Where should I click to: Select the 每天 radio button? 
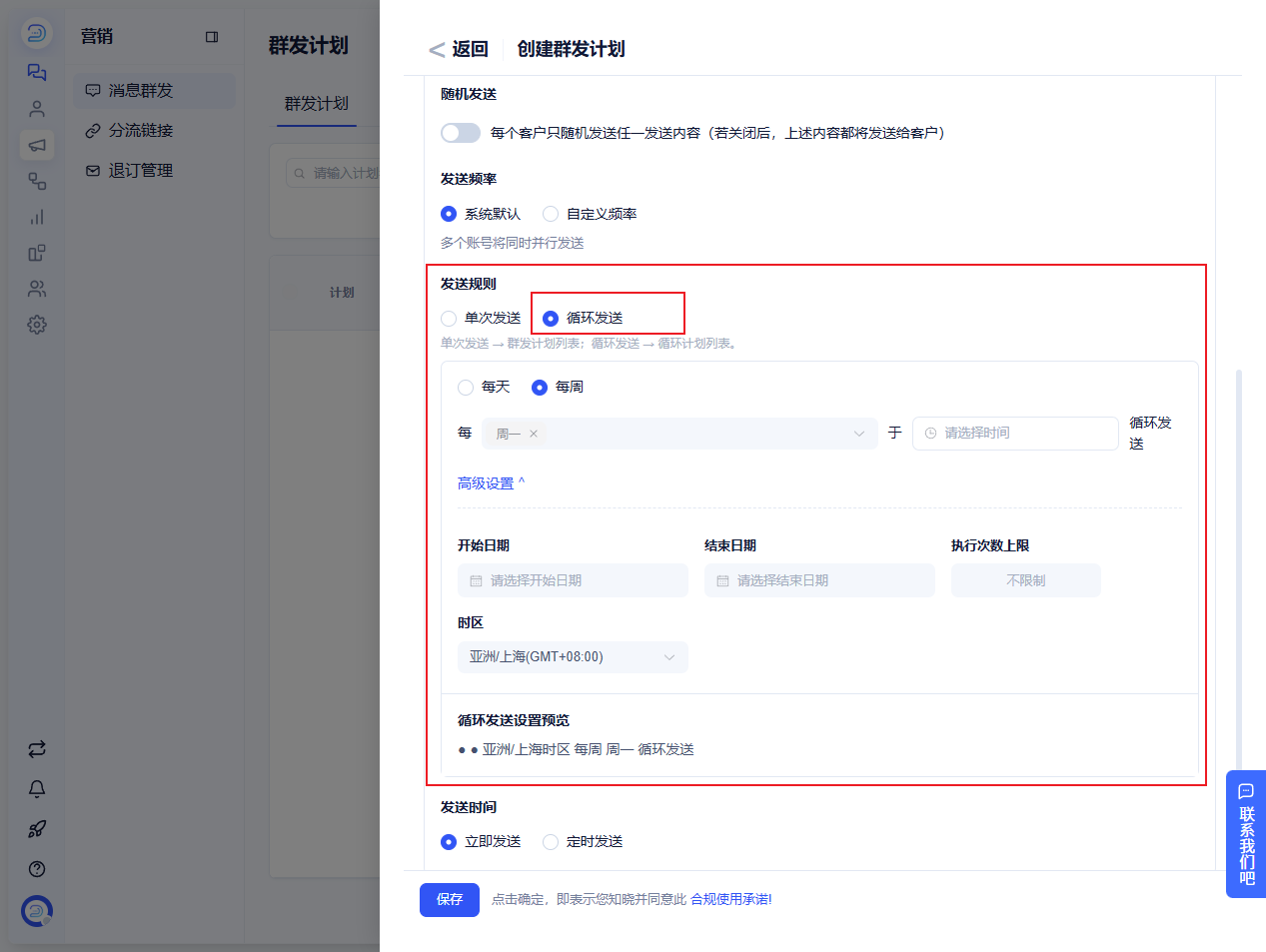pyautogui.click(x=466, y=388)
